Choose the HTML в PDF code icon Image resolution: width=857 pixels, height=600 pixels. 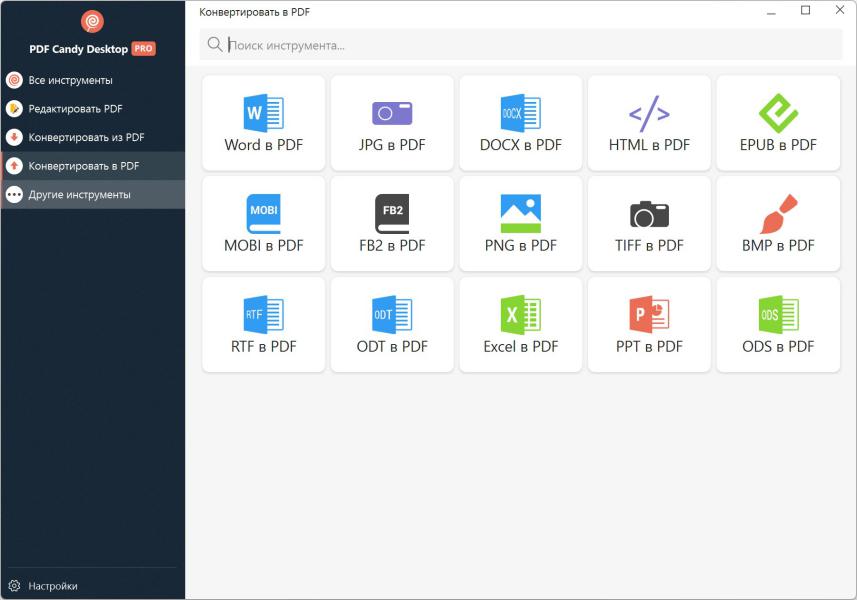click(649, 113)
